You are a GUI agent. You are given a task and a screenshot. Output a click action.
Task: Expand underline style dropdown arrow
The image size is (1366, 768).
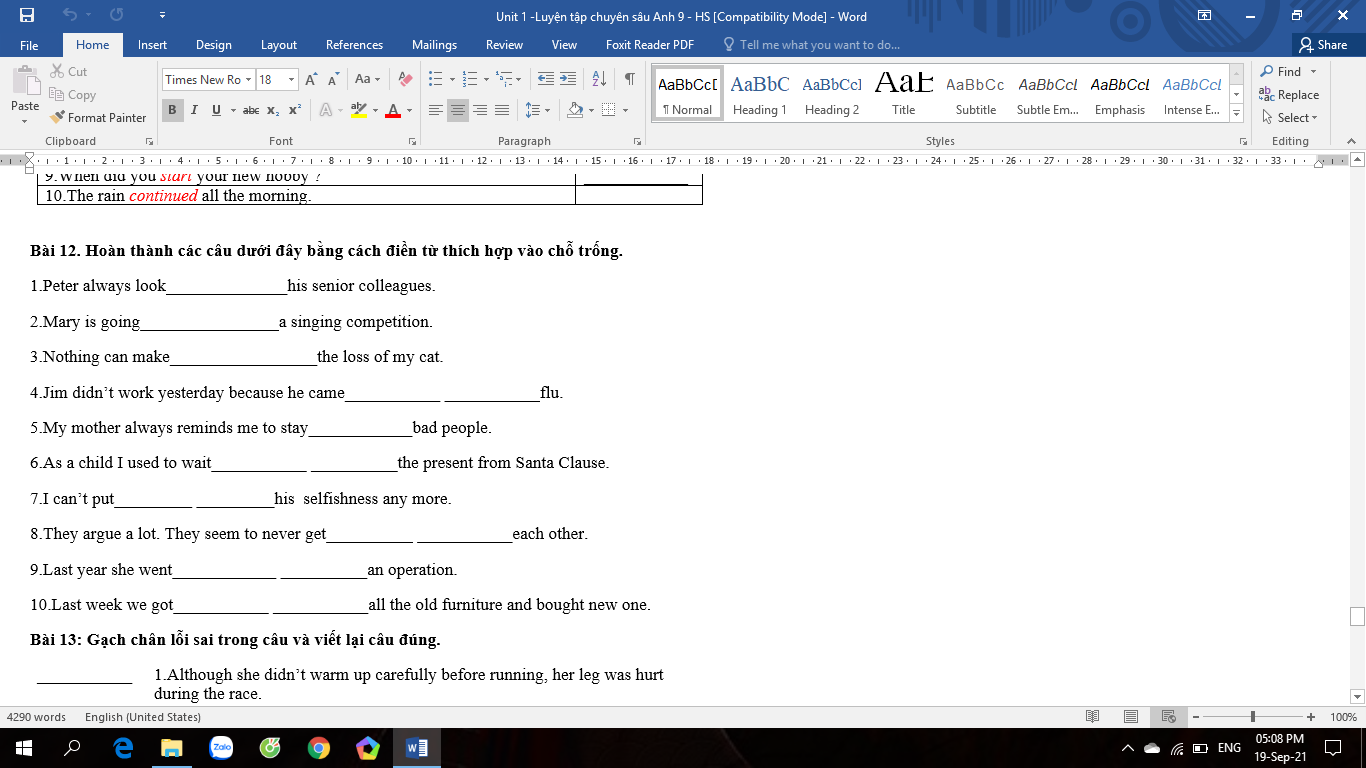point(231,110)
